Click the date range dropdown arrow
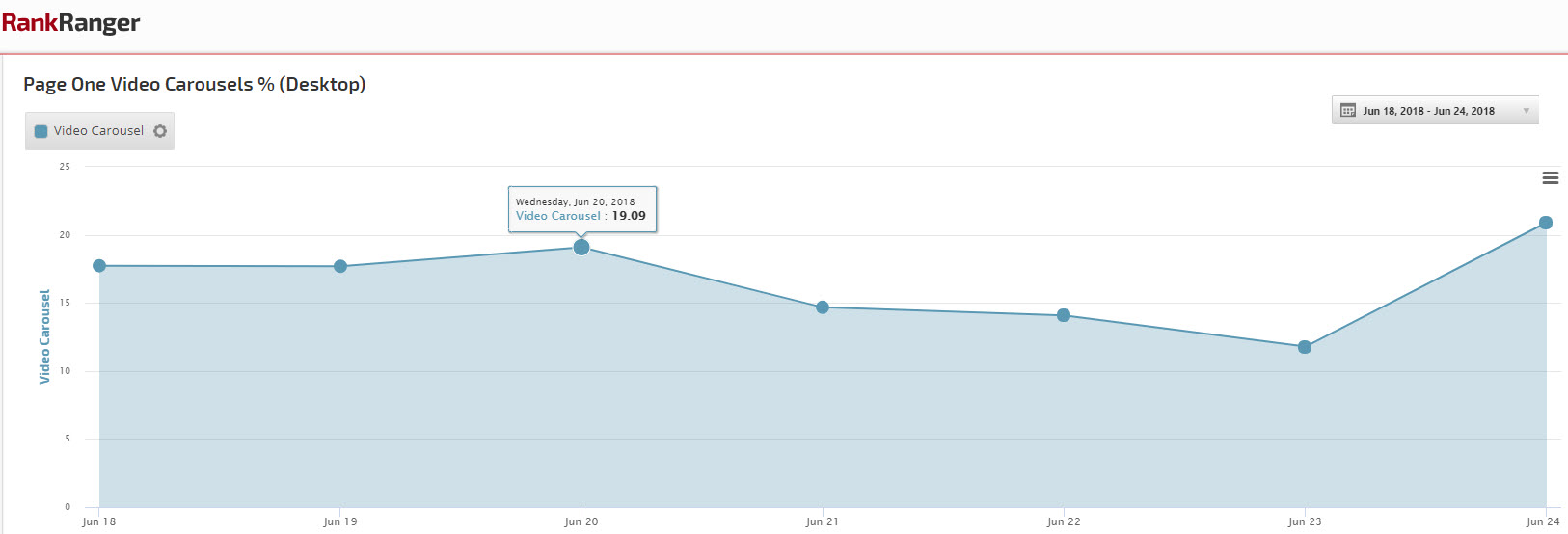 click(x=1526, y=111)
